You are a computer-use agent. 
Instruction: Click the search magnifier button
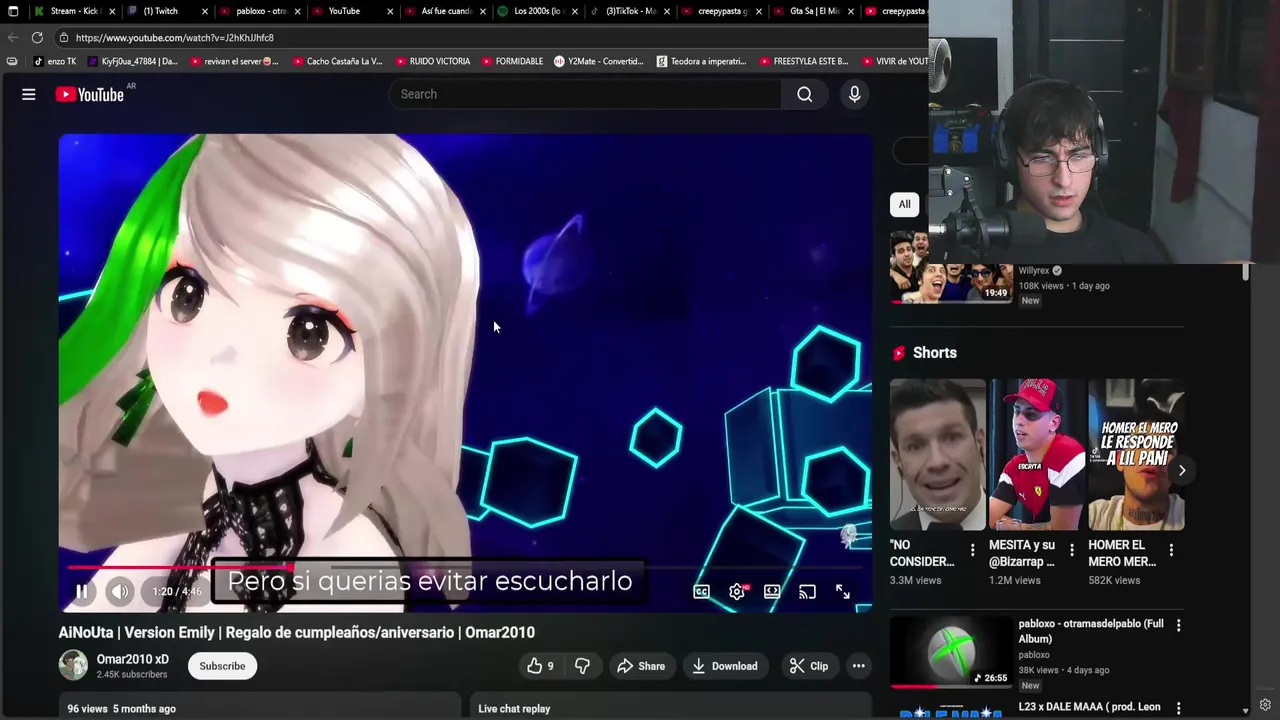pyautogui.click(x=805, y=94)
